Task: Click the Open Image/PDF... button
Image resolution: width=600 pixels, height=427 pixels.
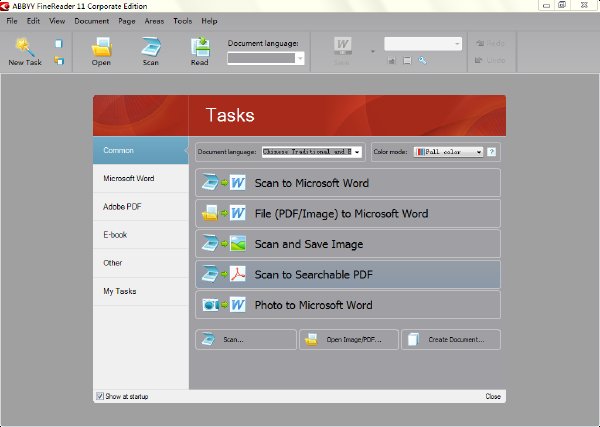Action: click(349, 339)
